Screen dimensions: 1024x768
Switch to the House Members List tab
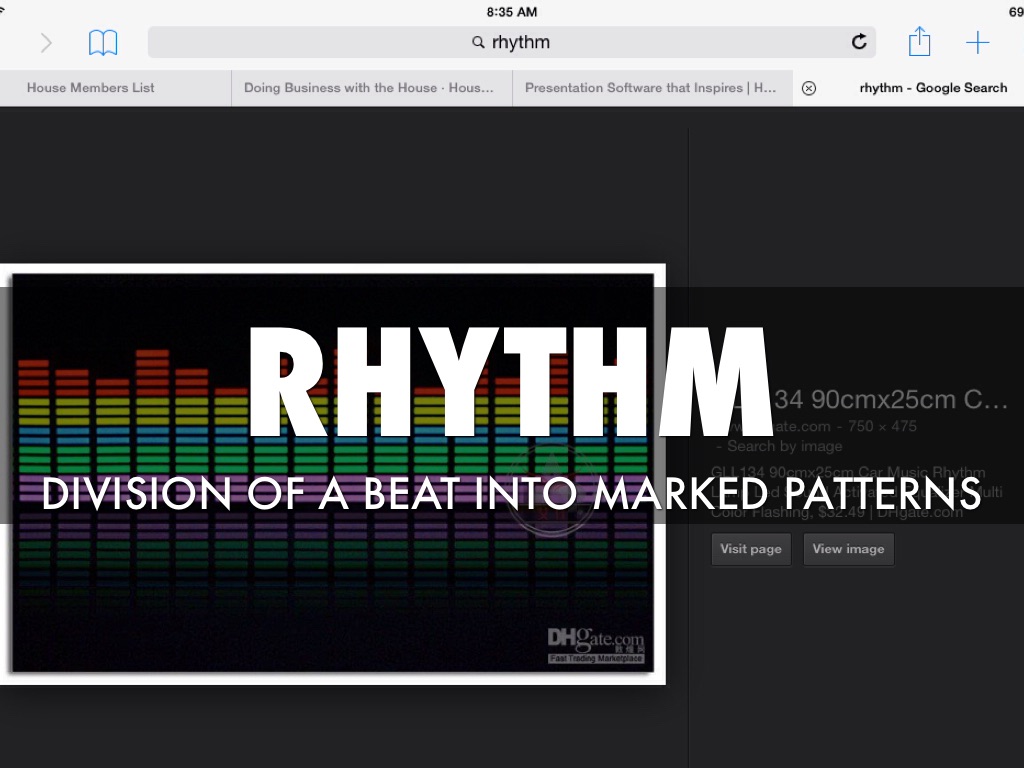point(91,88)
